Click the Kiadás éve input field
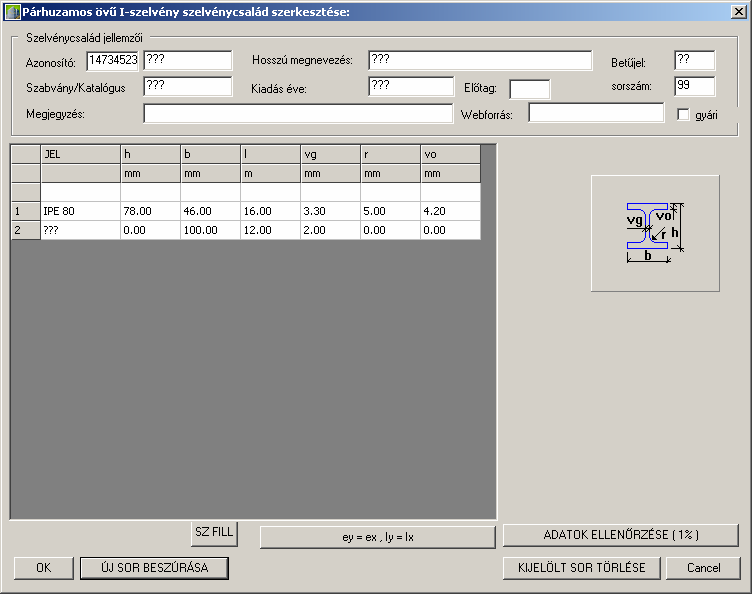Screen dimensions: 752x594 (411, 86)
